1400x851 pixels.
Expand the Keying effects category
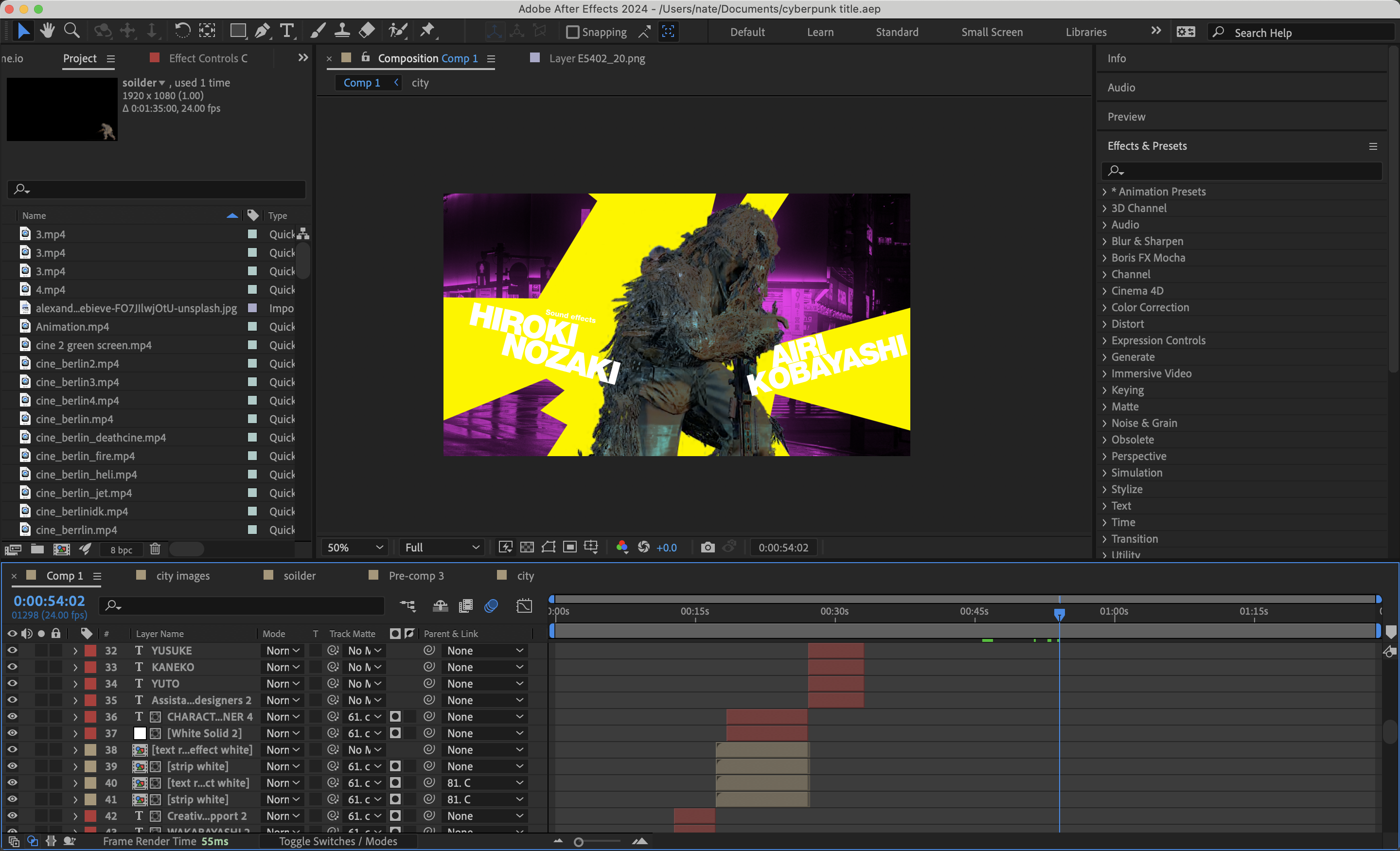1104,390
